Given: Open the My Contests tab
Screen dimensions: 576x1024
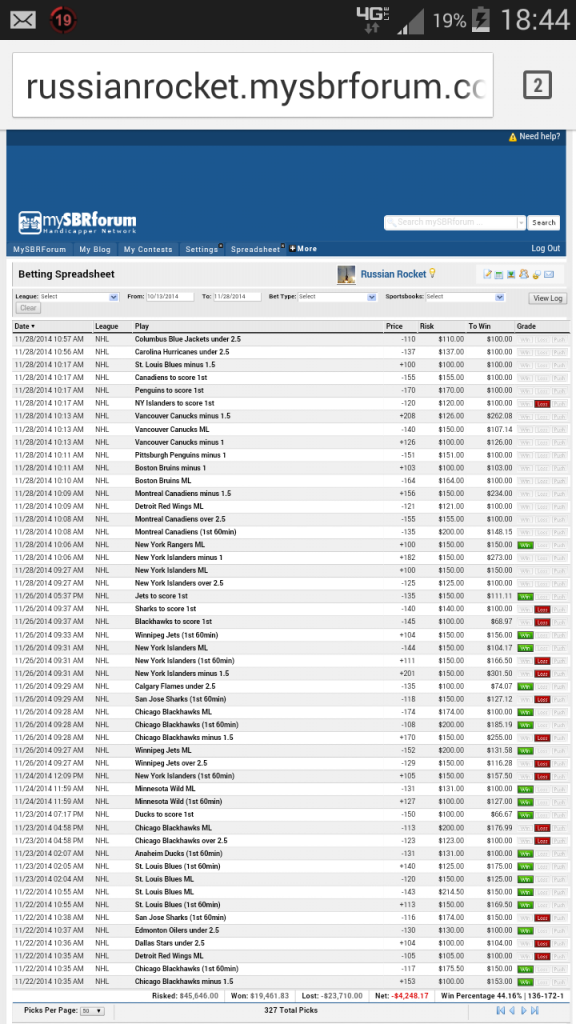Looking at the screenshot, I should click(148, 249).
